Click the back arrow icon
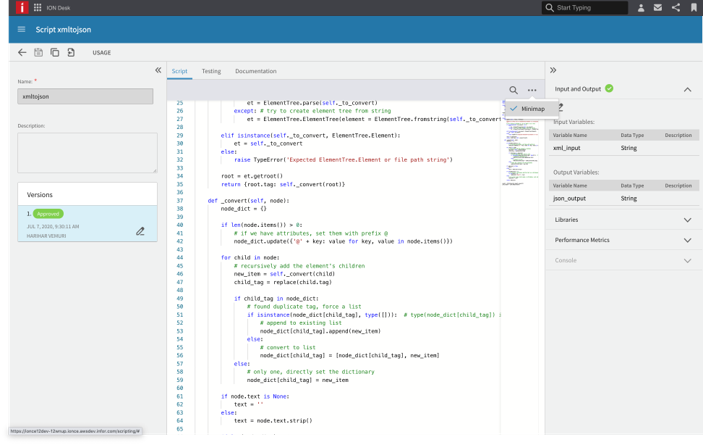703x445 pixels. (x=22, y=52)
